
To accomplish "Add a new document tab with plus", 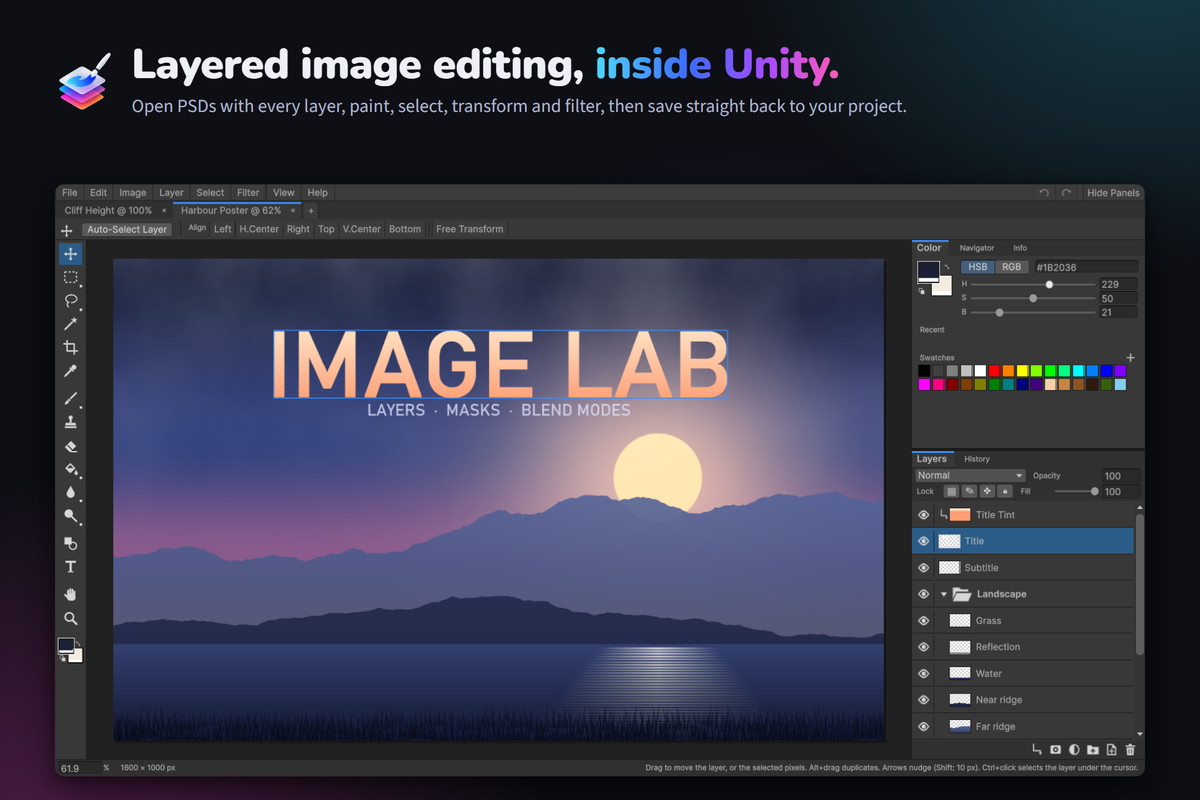I will 311,211.
